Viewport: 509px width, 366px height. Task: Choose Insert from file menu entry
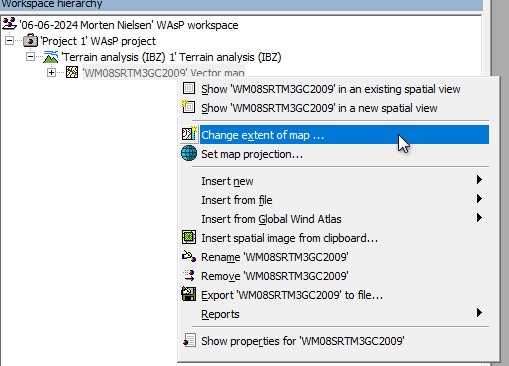click(335, 200)
